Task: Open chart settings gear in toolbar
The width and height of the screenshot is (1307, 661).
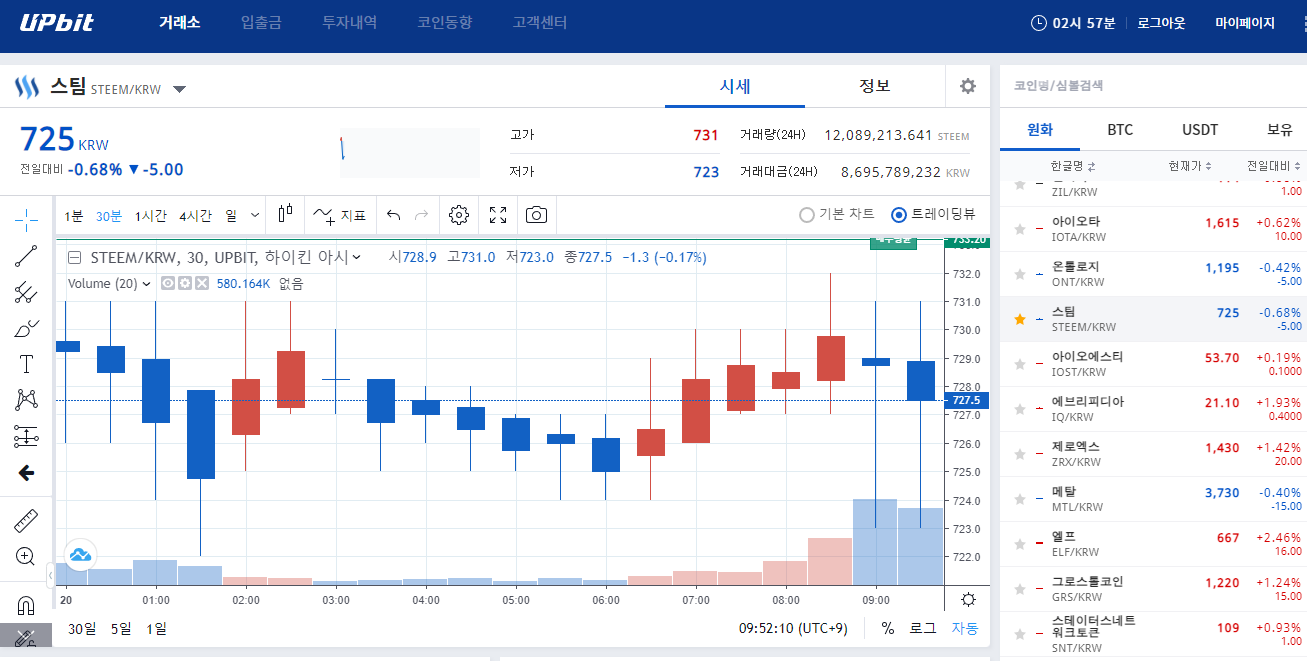Action: (459, 215)
